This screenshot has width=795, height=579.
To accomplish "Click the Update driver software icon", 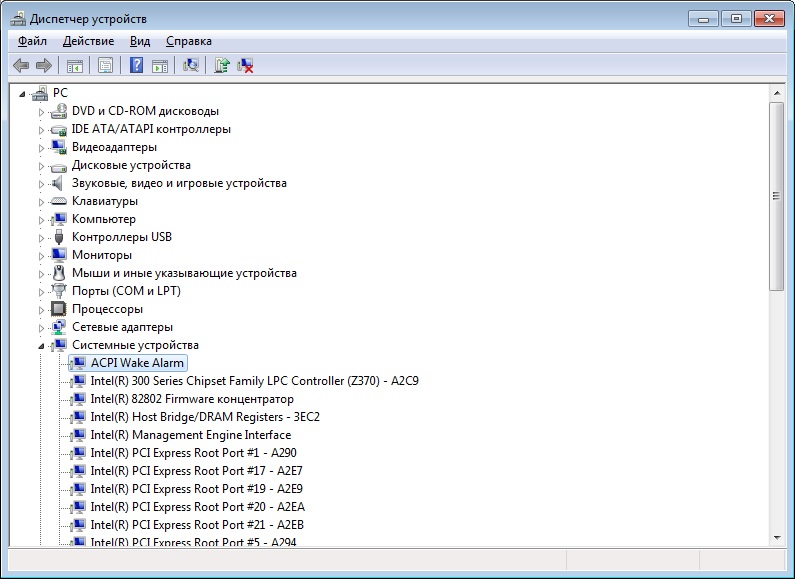I will (222, 65).
